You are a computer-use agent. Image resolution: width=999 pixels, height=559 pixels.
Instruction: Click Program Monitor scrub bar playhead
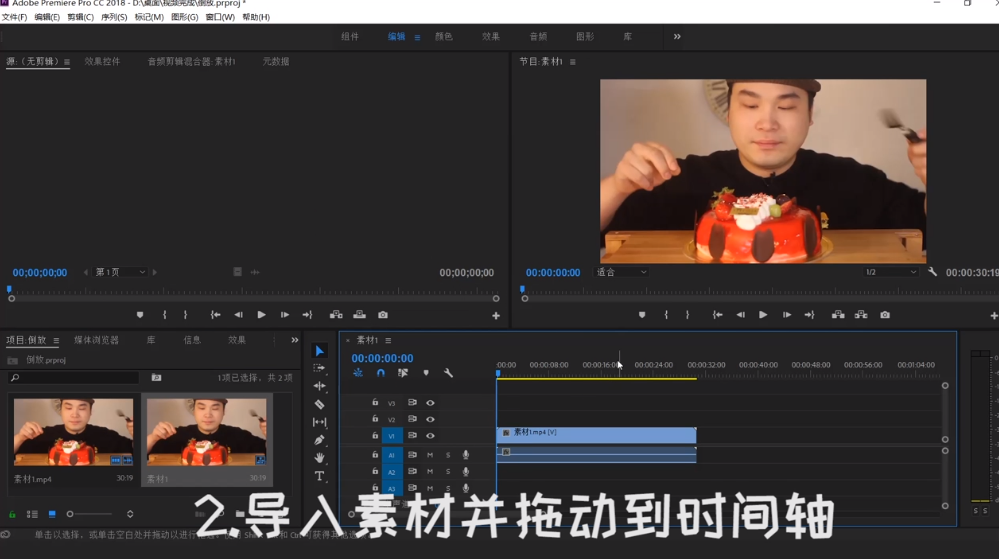[522, 289]
